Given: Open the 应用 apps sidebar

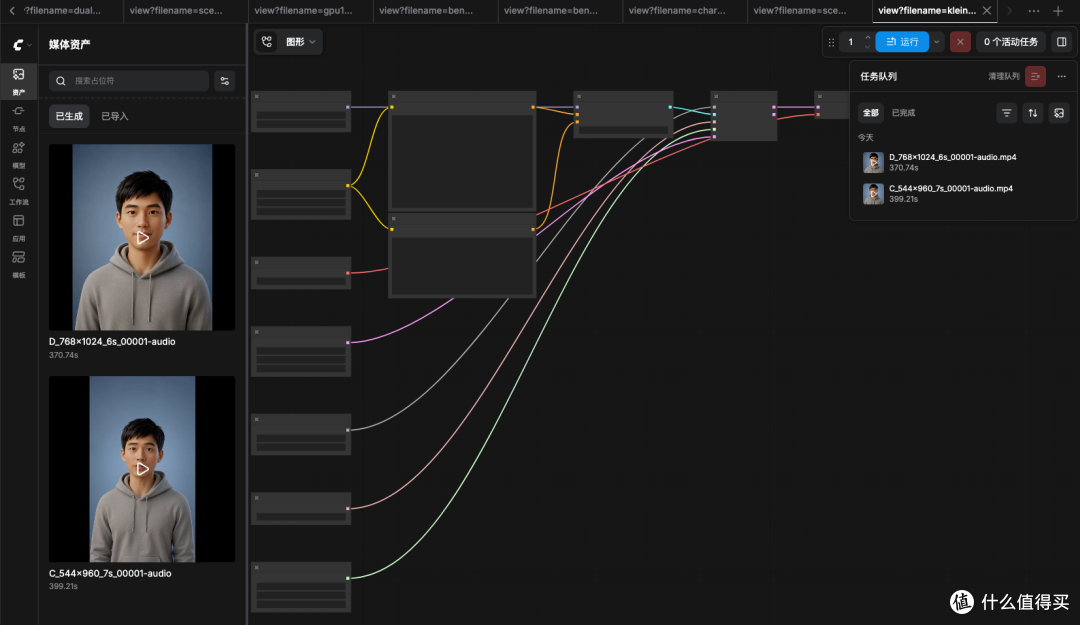Looking at the screenshot, I should [19, 227].
